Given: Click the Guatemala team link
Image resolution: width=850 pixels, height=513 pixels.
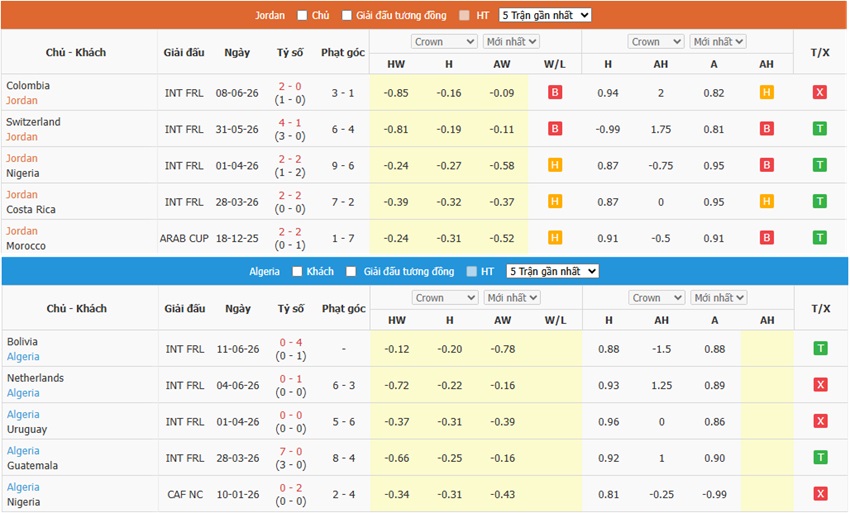Looking at the screenshot, I should point(33,466).
